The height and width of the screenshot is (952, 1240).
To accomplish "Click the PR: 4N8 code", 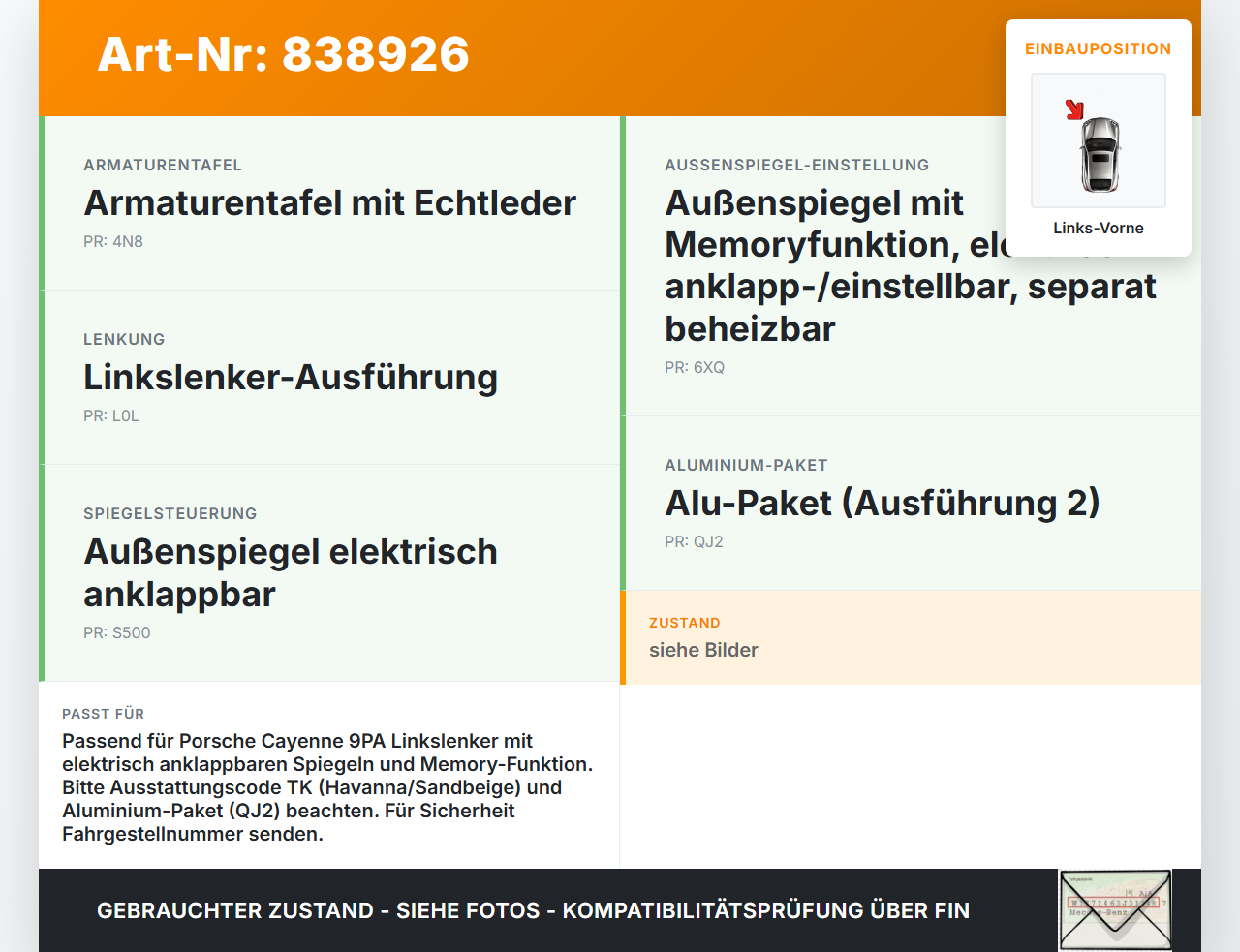I will pos(113,241).
